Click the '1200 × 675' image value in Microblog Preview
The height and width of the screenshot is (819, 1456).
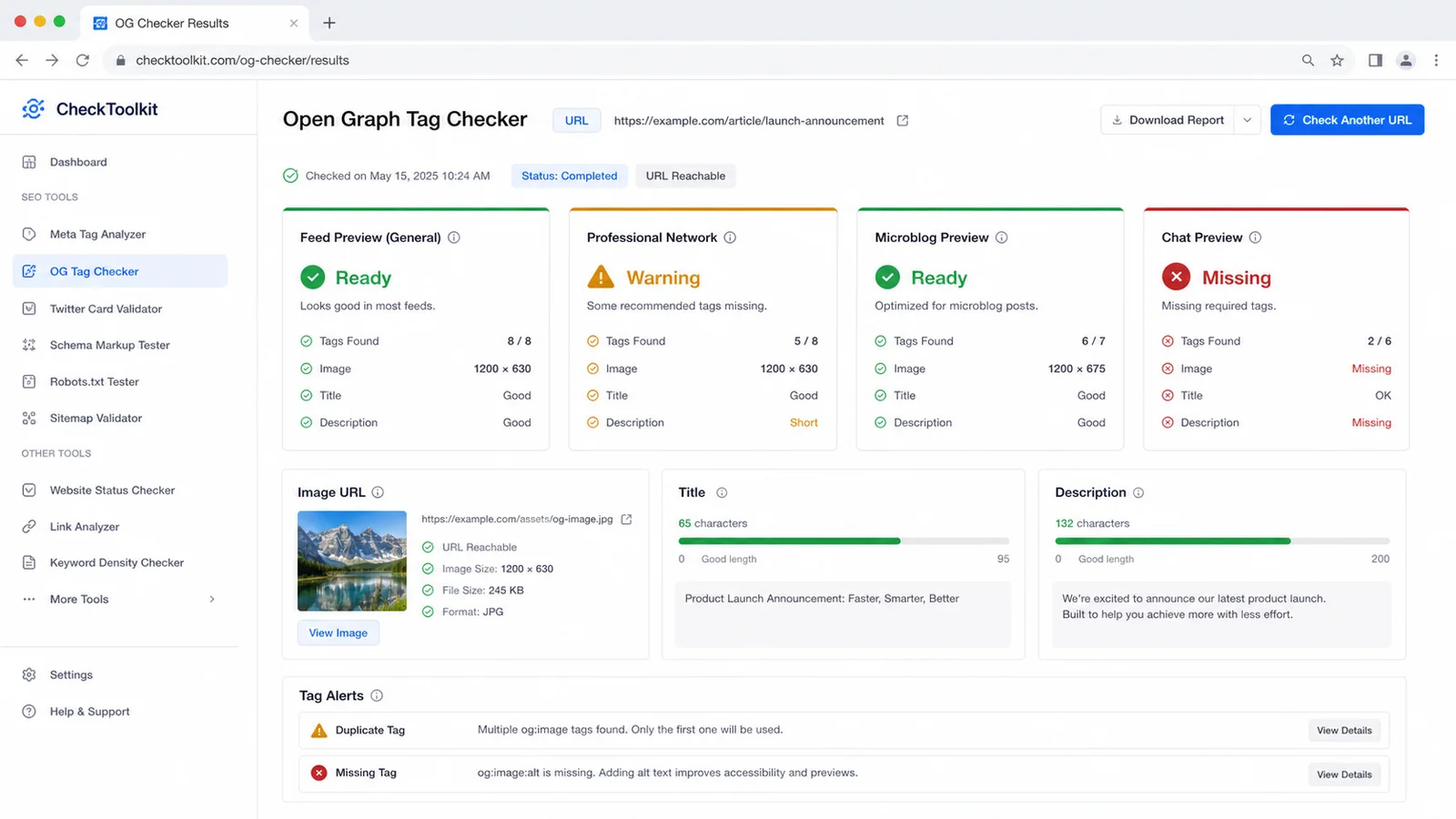point(1077,369)
